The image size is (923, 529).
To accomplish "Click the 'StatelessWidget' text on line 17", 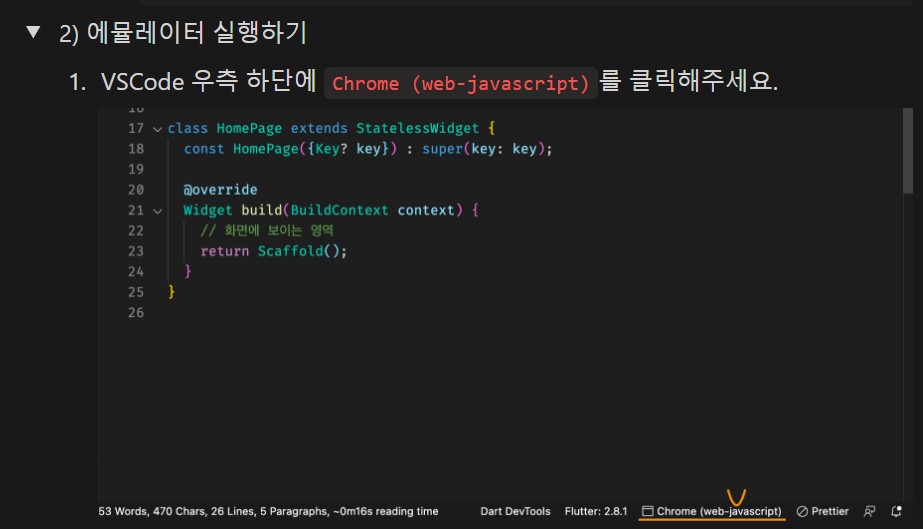I will [417, 128].
